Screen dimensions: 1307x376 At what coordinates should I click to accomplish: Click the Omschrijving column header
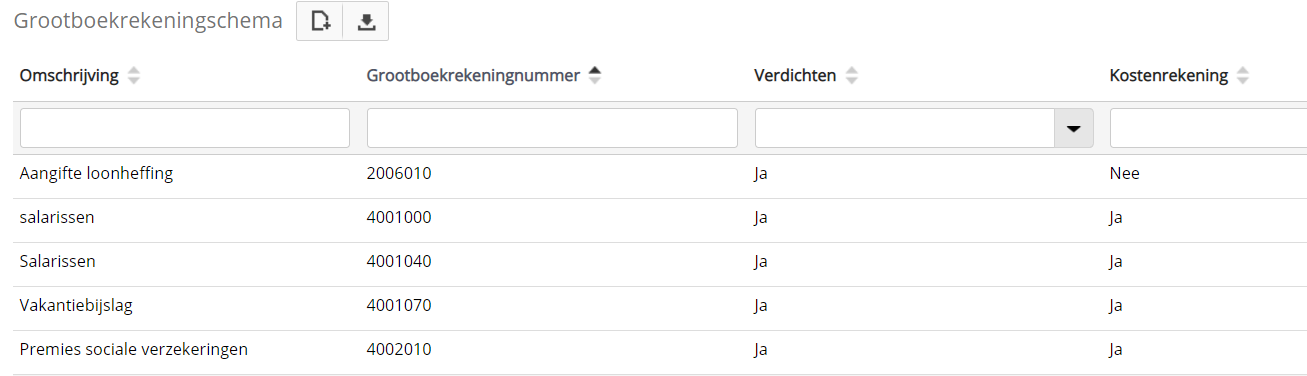coord(70,76)
